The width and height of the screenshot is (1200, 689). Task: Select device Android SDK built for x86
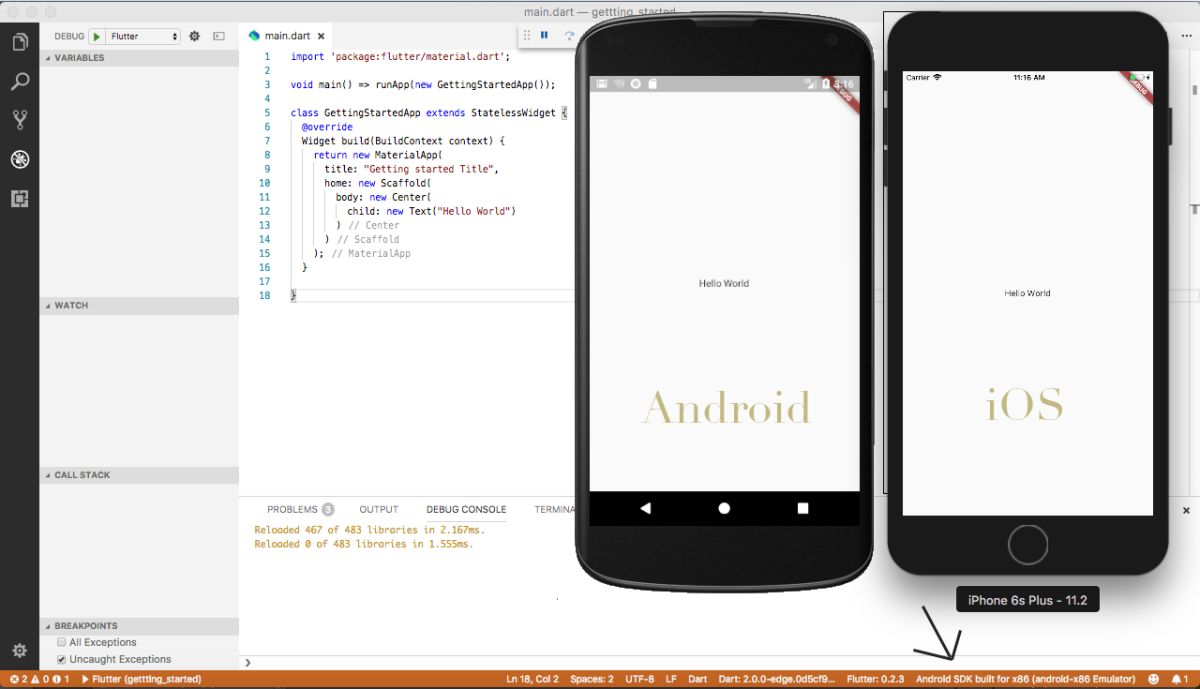(1025, 679)
